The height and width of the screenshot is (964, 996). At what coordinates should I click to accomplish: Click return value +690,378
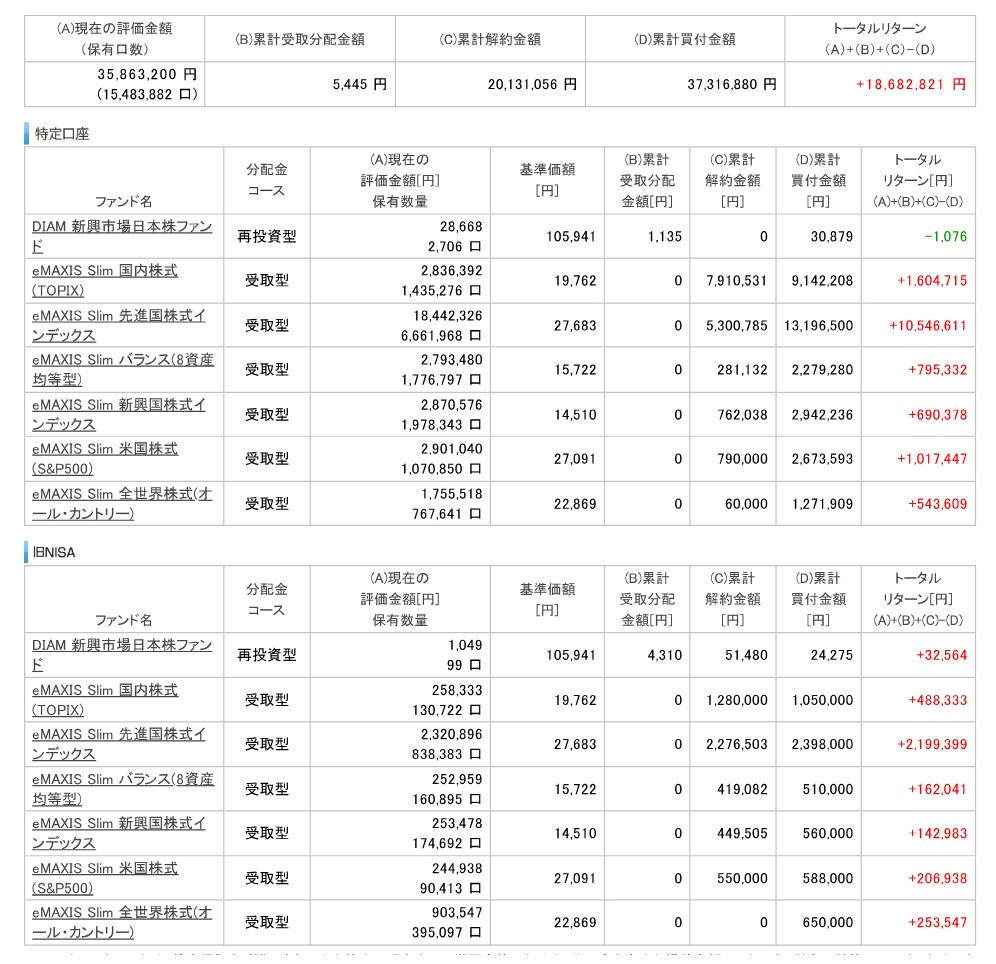tap(938, 415)
